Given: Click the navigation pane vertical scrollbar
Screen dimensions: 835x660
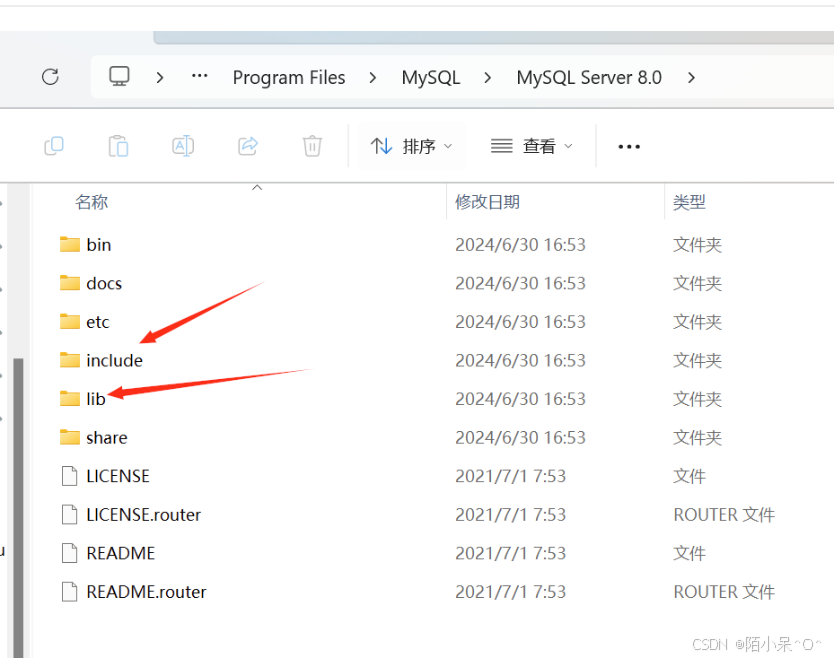Looking at the screenshot, I should tap(19, 507).
